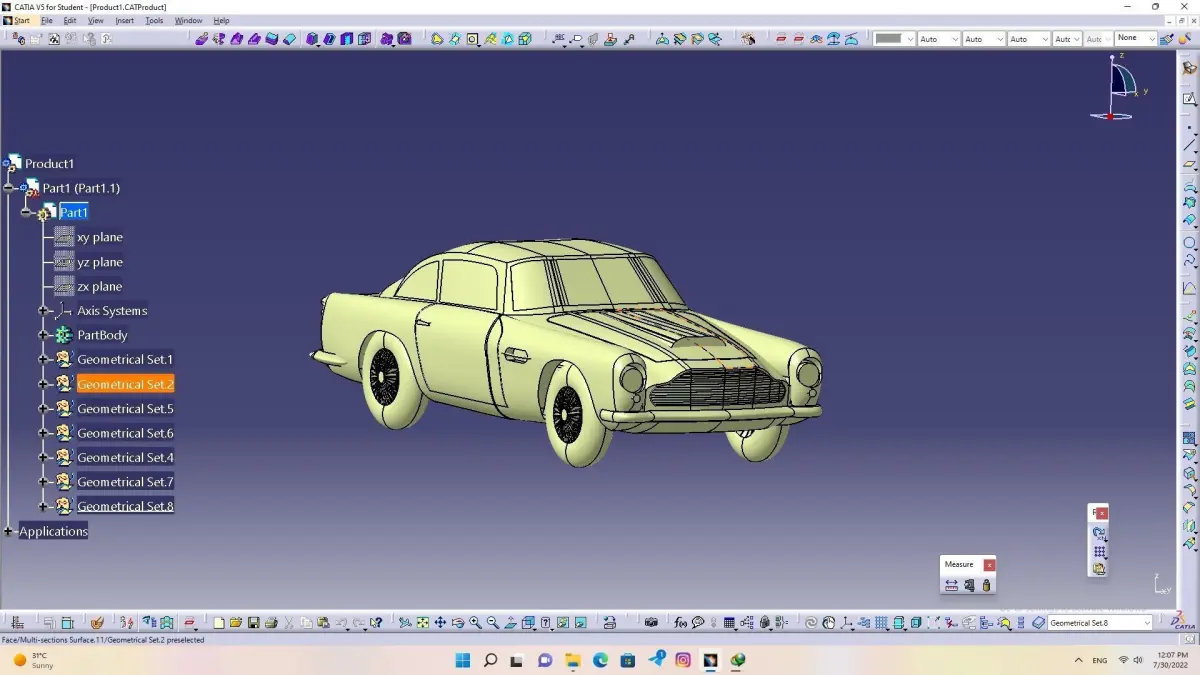Open the Edit menu
Screen dimensions: 1200x675
point(70,20)
